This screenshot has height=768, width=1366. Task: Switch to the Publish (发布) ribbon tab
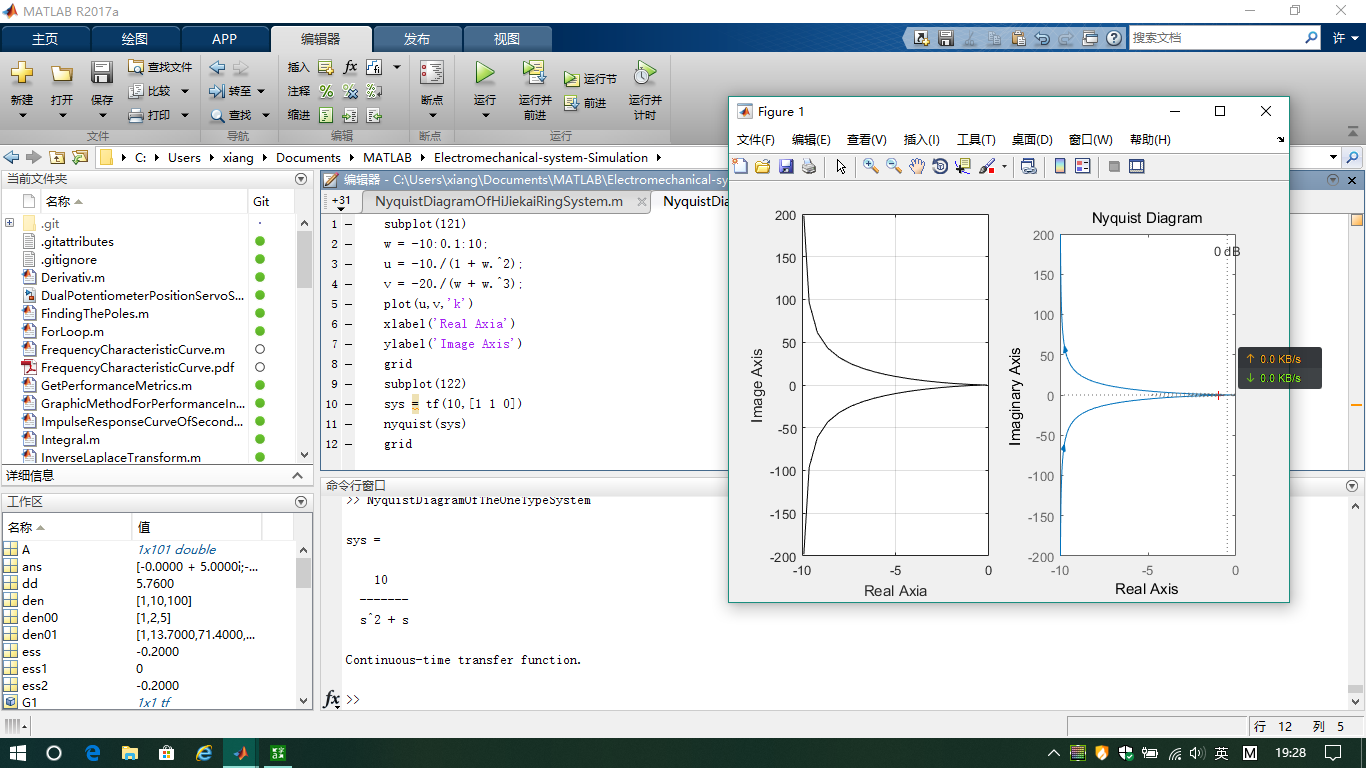(417, 39)
